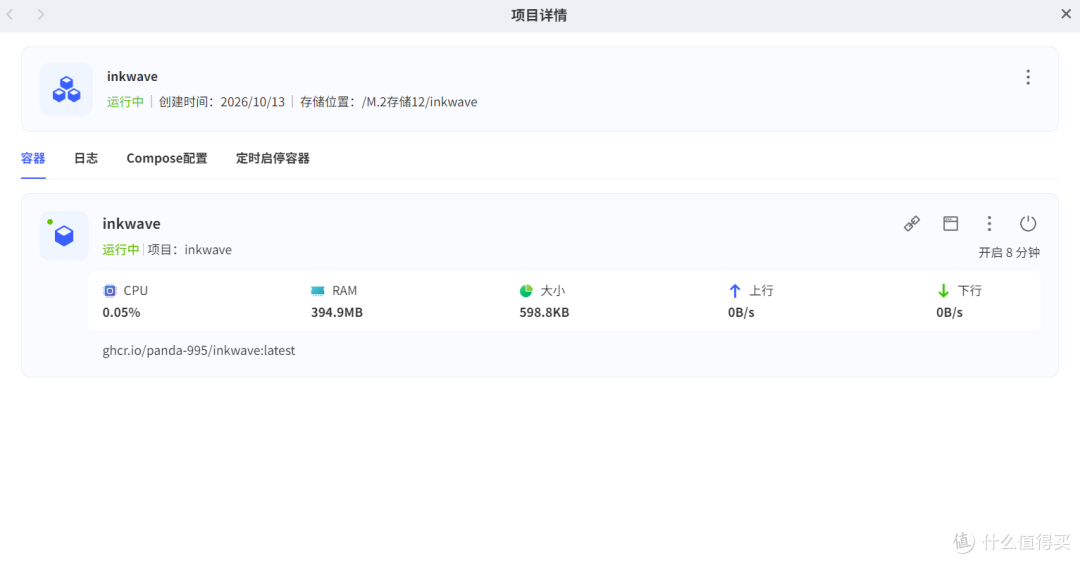Click the inkwave container cube icon

(64, 236)
